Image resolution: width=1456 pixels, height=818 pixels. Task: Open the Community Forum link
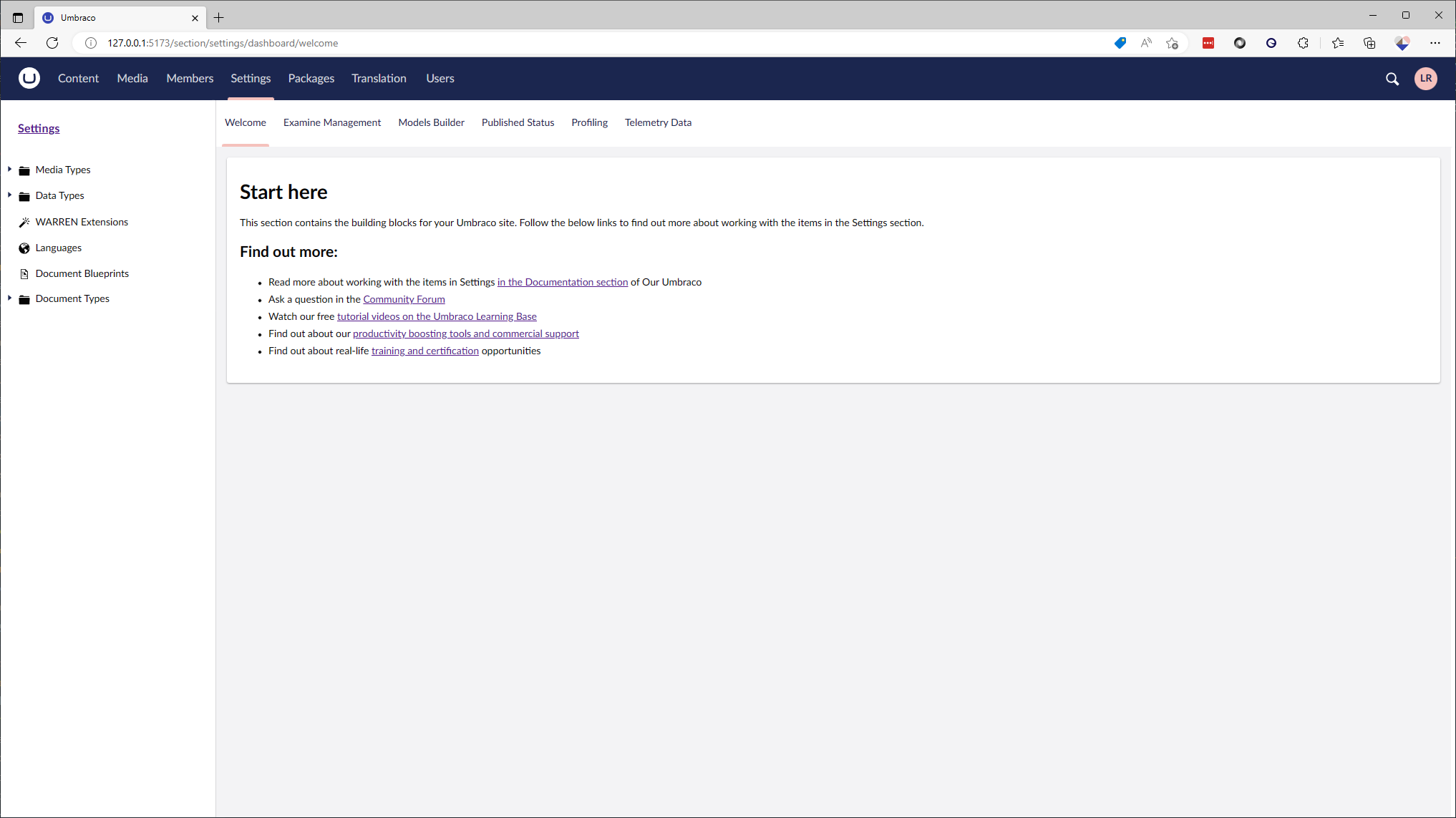click(x=404, y=299)
